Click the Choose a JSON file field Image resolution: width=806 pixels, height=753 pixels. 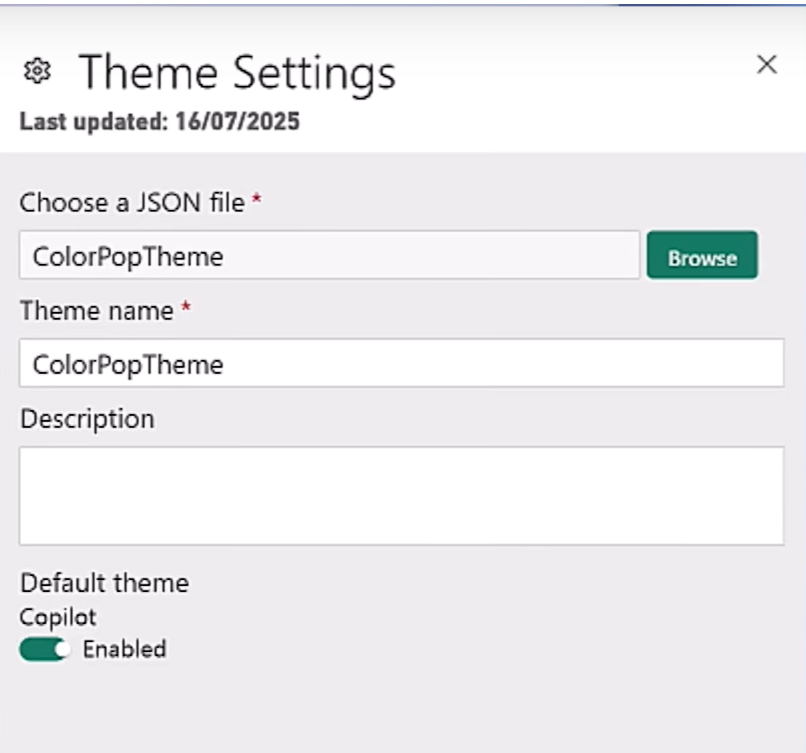329,256
